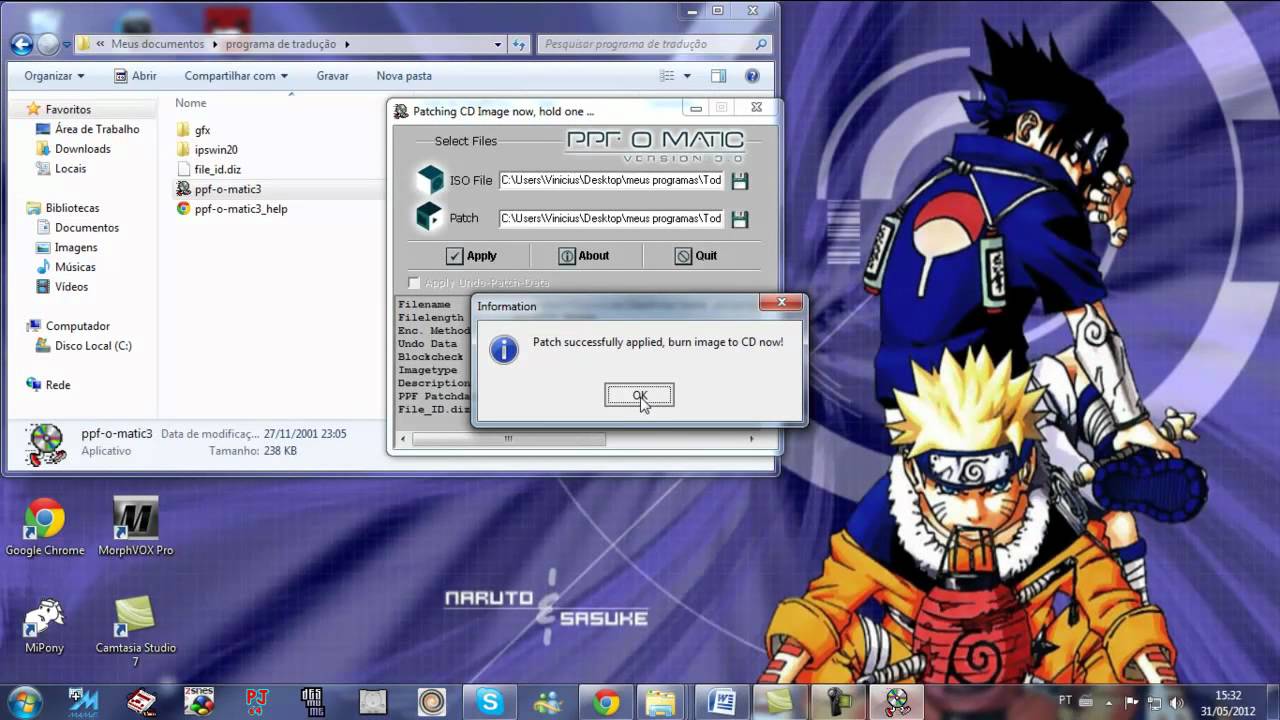The height and width of the screenshot is (720, 1280).
Task: Sort by the Nome column header
Action: click(190, 103)
